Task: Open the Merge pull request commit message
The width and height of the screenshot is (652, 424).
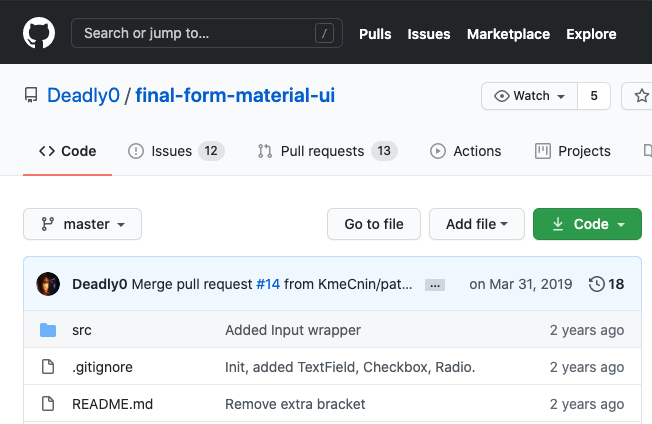Action: pyautogui.click(x=192, y=284)
